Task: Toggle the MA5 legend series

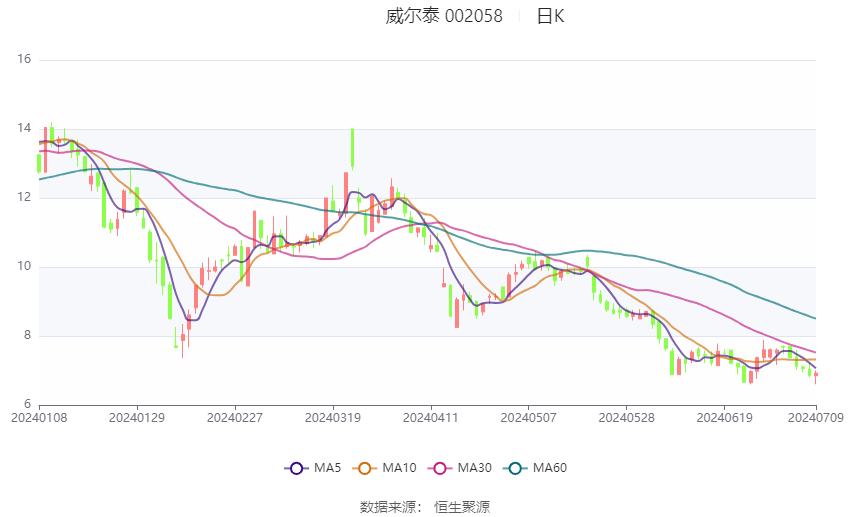Action: [313, 468]
